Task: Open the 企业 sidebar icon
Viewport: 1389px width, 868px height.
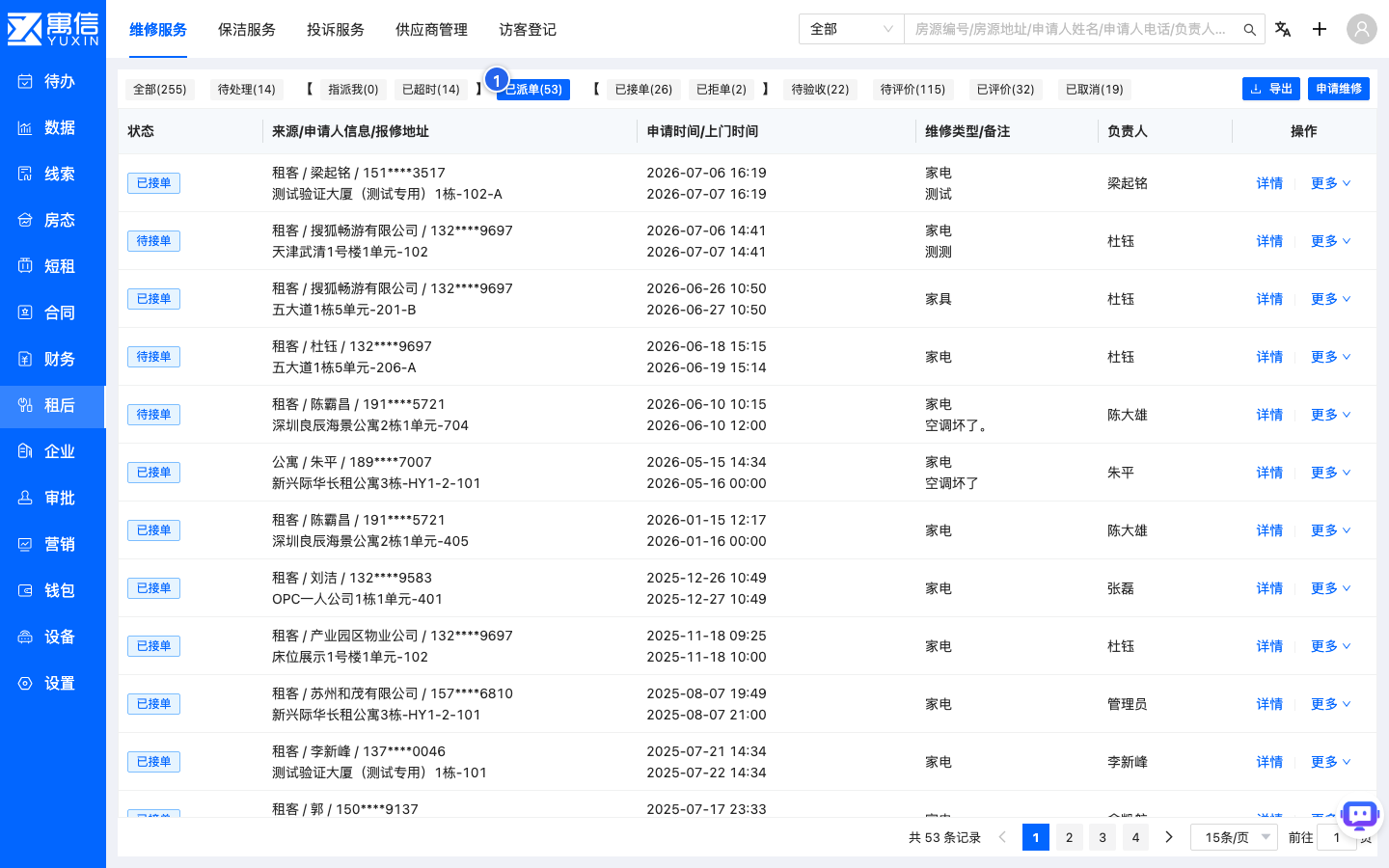Action: tap(25, 451)
